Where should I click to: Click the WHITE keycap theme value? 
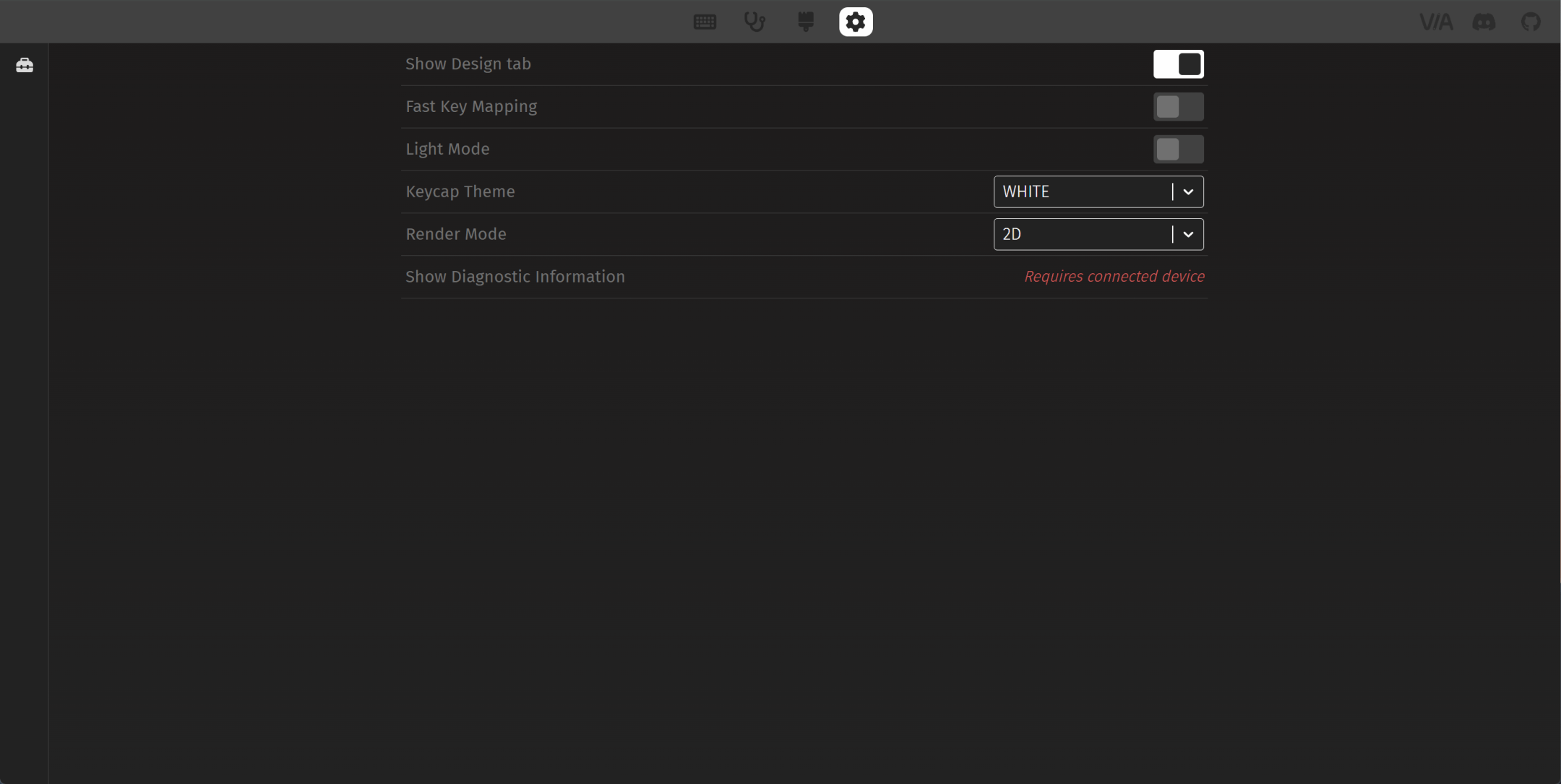(1026, 192)
